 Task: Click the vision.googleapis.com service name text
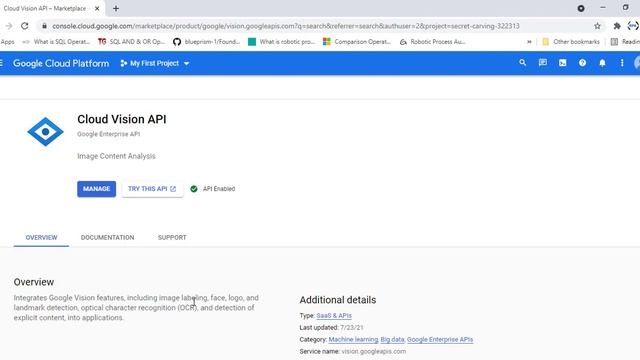tap(373, 351)
